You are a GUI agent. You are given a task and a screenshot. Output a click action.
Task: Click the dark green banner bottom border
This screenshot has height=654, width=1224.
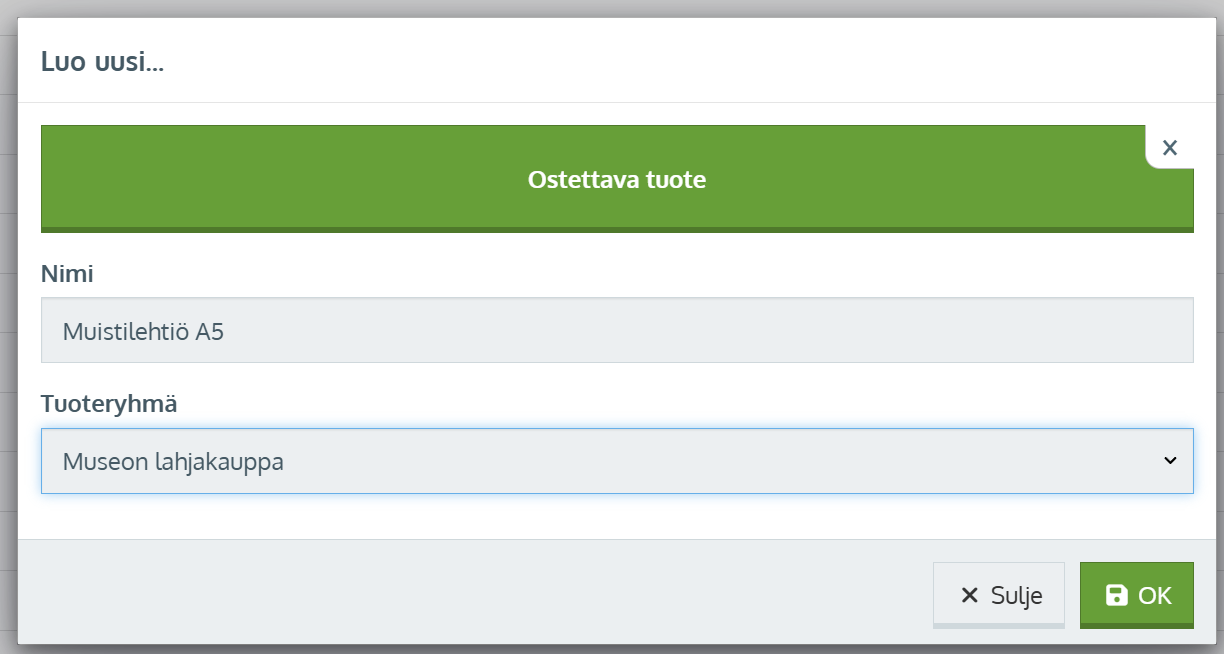click(617, 230)
